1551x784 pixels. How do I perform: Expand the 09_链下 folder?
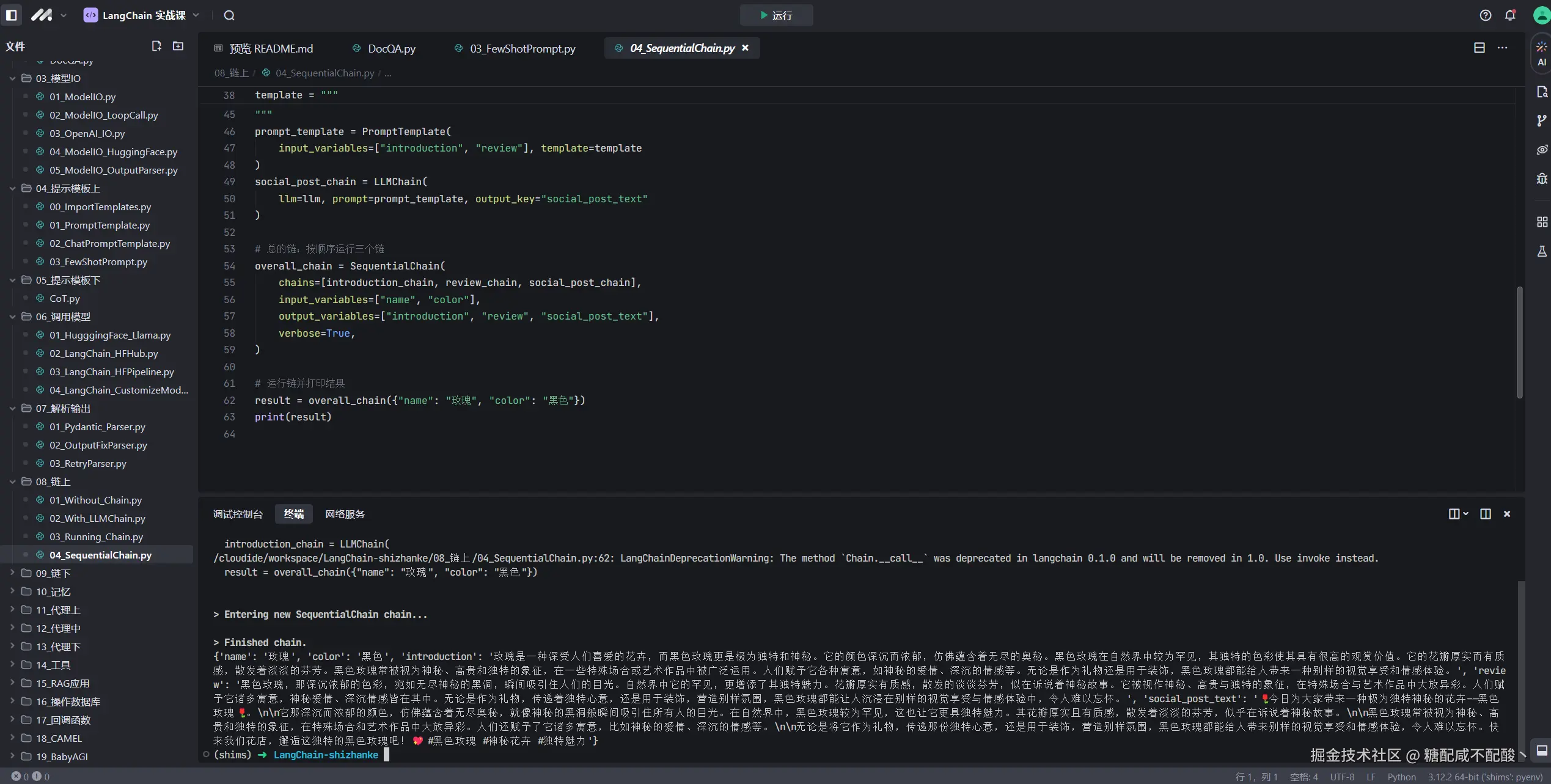[x=53, y=573]
